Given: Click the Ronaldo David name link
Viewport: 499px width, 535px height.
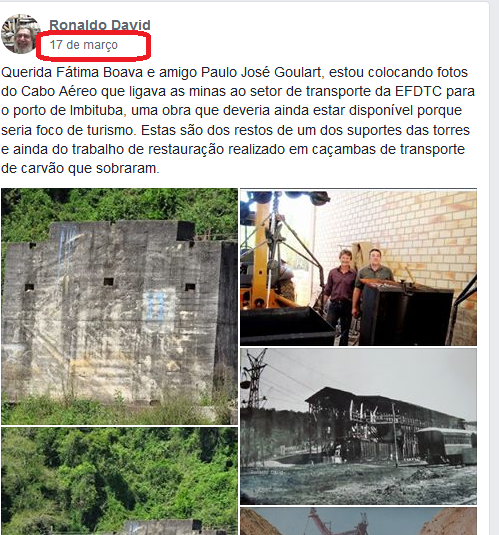Looking at the screenshot, I should coord(100,25).
